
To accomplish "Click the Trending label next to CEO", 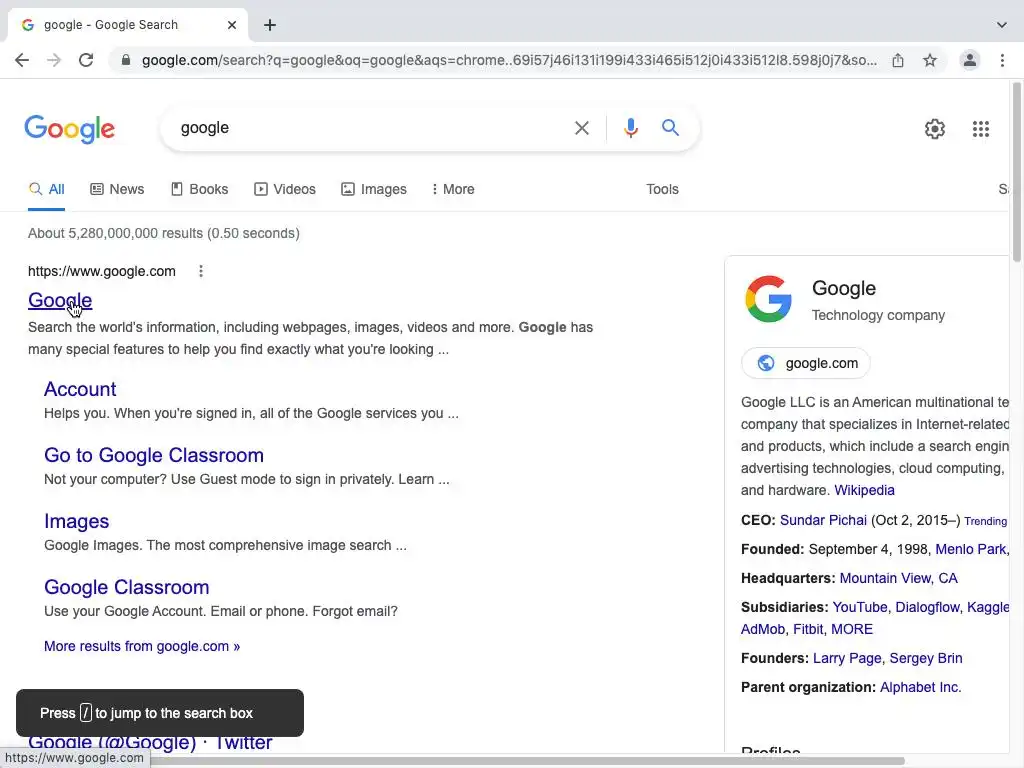I will click(985, 521).
